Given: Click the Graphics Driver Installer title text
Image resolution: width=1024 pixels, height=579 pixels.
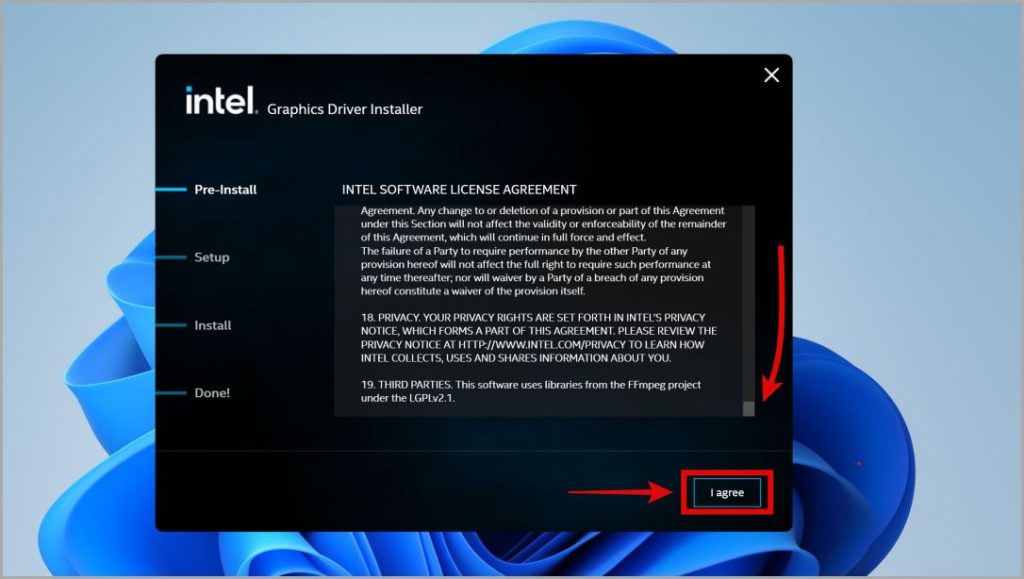Looking at the screenshot, I should coord(345,109).
